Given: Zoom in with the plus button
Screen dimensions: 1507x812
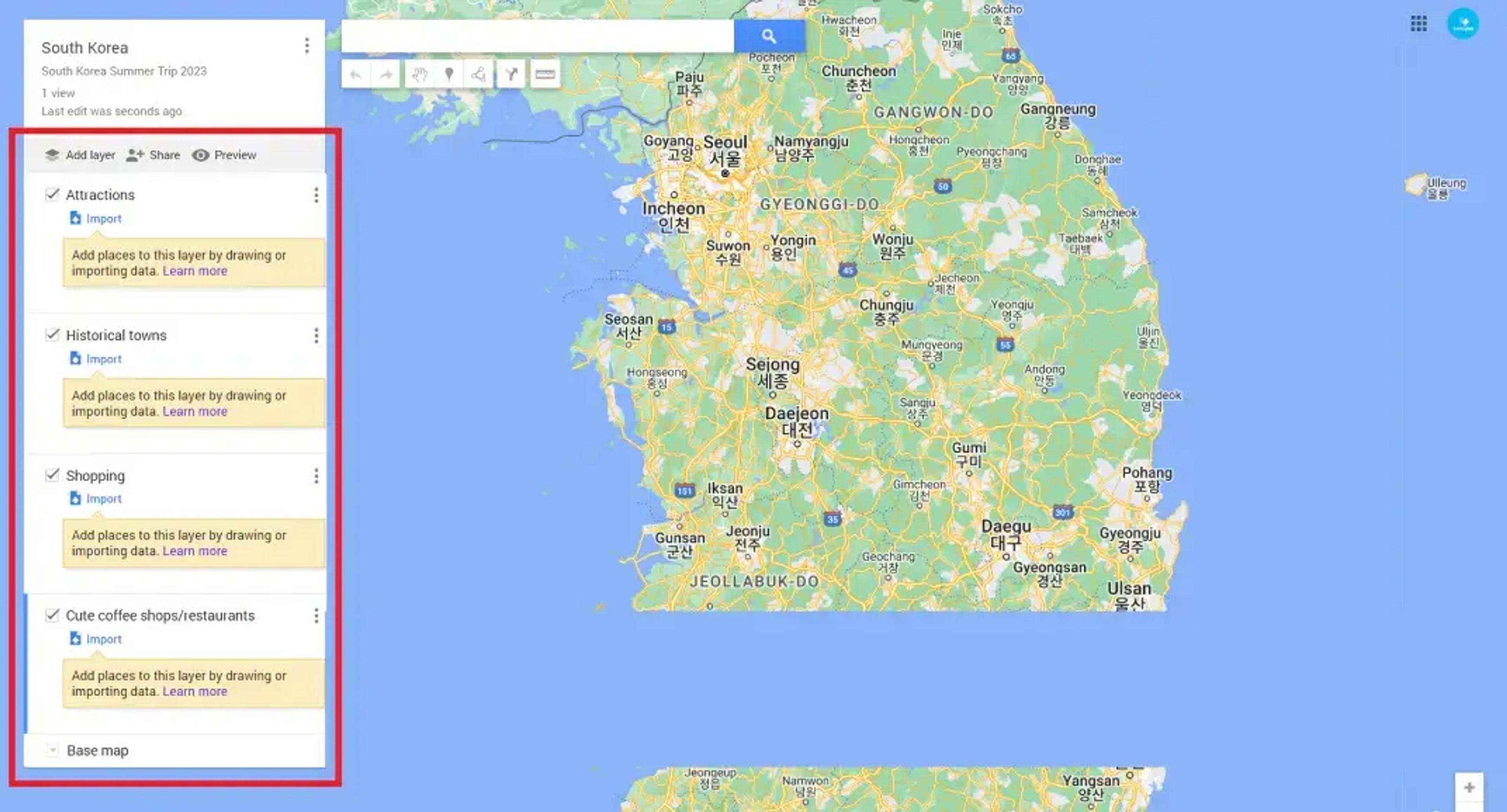Looking at the screenshot, I should tap(1469, 787).
